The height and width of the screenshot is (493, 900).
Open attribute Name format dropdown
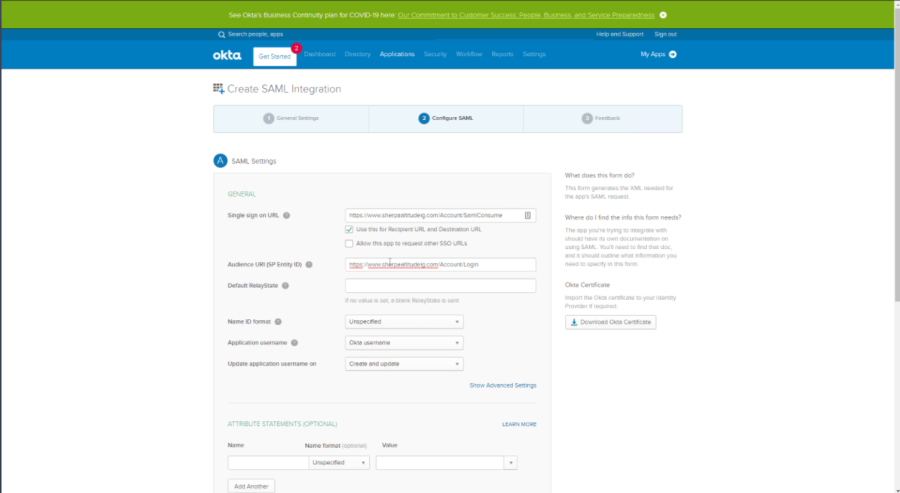tap(339, 463)
